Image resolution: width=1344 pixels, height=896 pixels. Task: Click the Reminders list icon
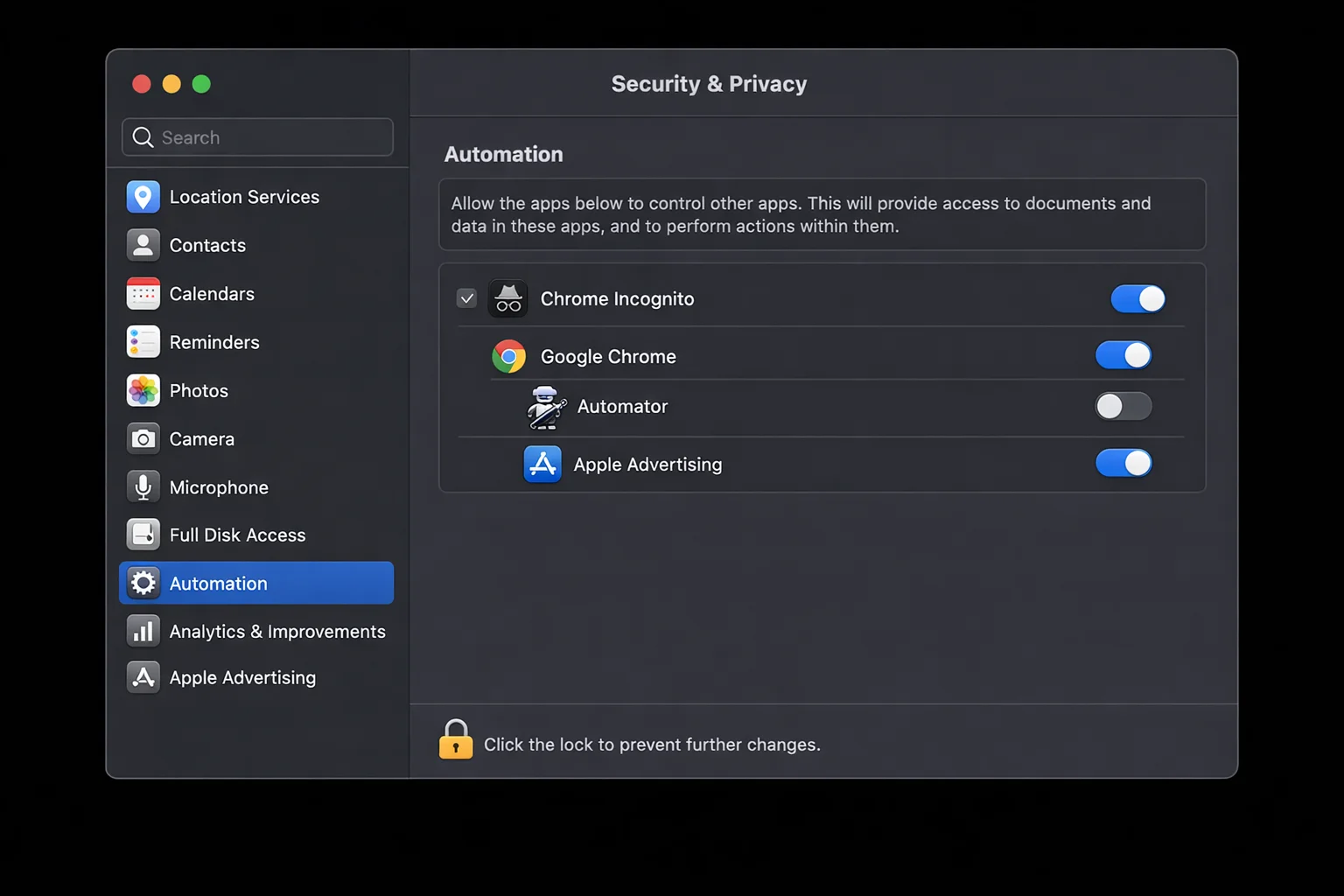(x=143, y=342)
